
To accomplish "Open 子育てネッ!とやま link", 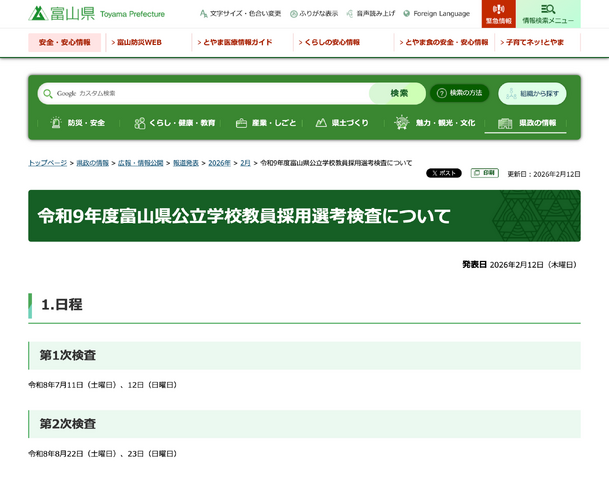I will click(x=532, y=42).
